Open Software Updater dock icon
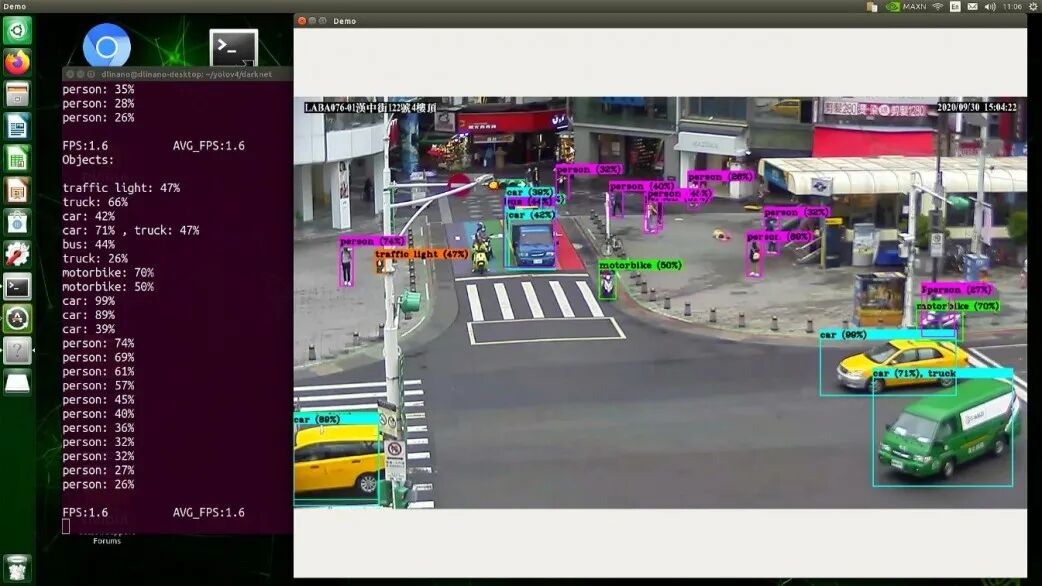1042x586 pixels. (17, 318)
